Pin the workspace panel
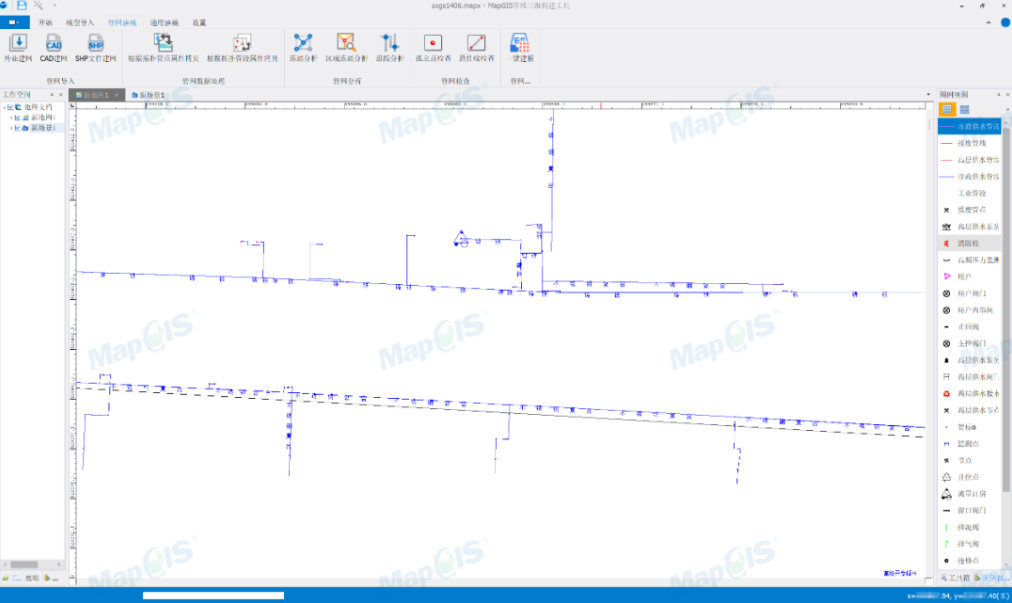 (x=52, y=94)
